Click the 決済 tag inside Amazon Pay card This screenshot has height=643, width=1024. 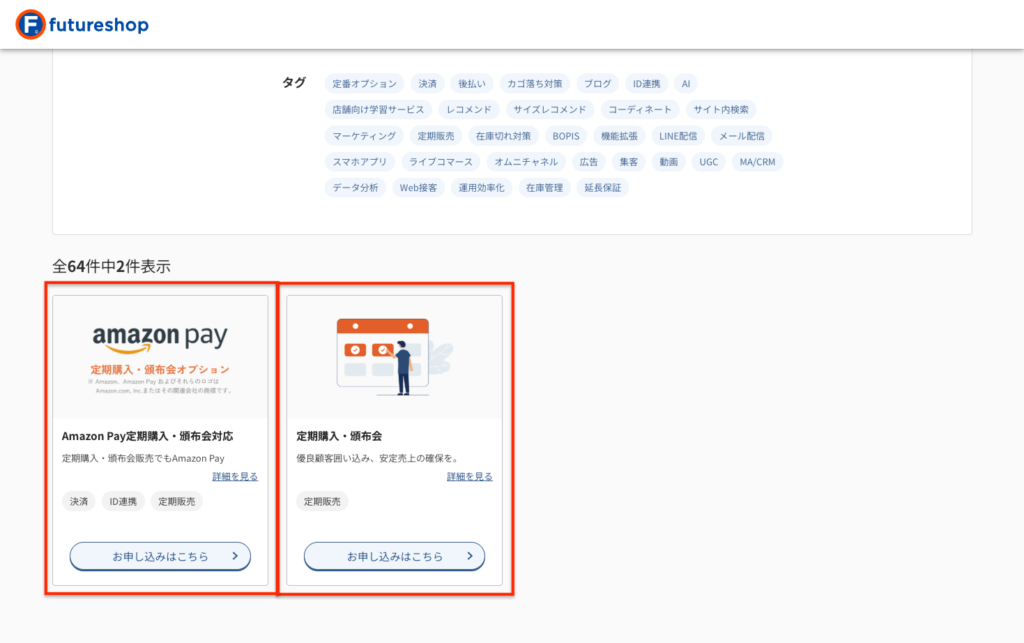tap(78, 501)
